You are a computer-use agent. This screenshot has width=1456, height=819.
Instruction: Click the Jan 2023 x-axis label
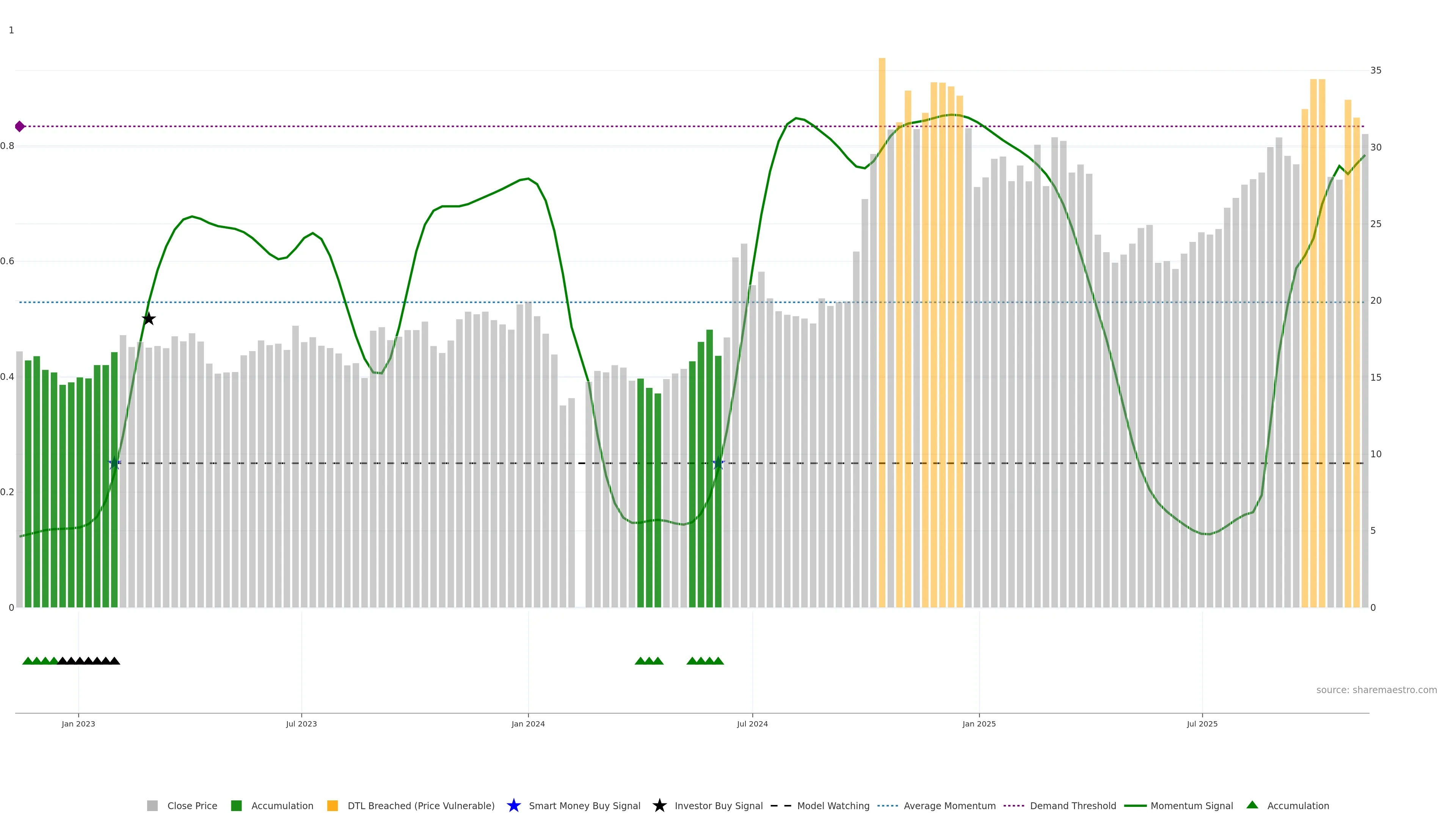click(x=78, y=724)
